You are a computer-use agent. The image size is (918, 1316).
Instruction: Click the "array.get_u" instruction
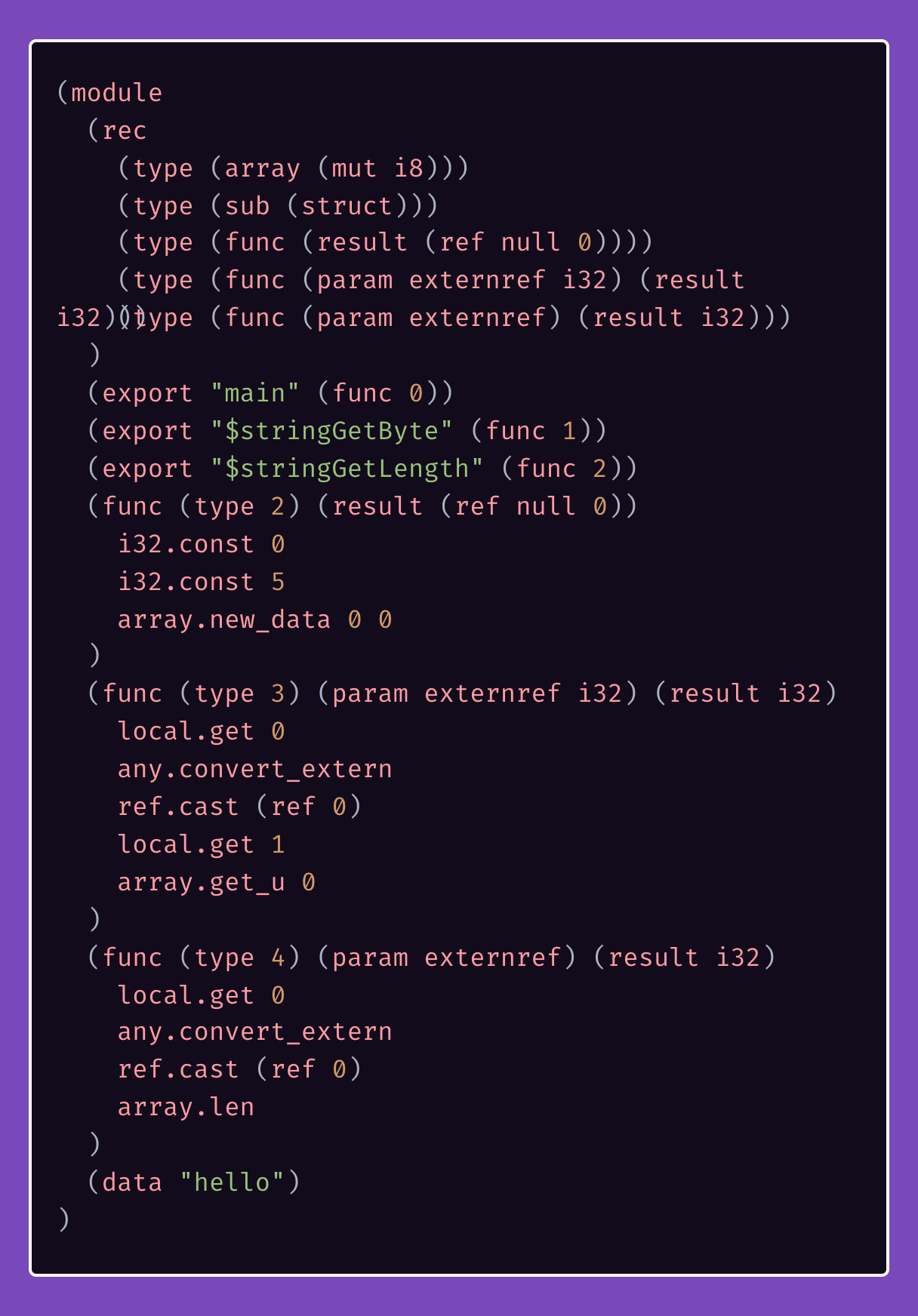pyautogui.click(x=201, y=882)
